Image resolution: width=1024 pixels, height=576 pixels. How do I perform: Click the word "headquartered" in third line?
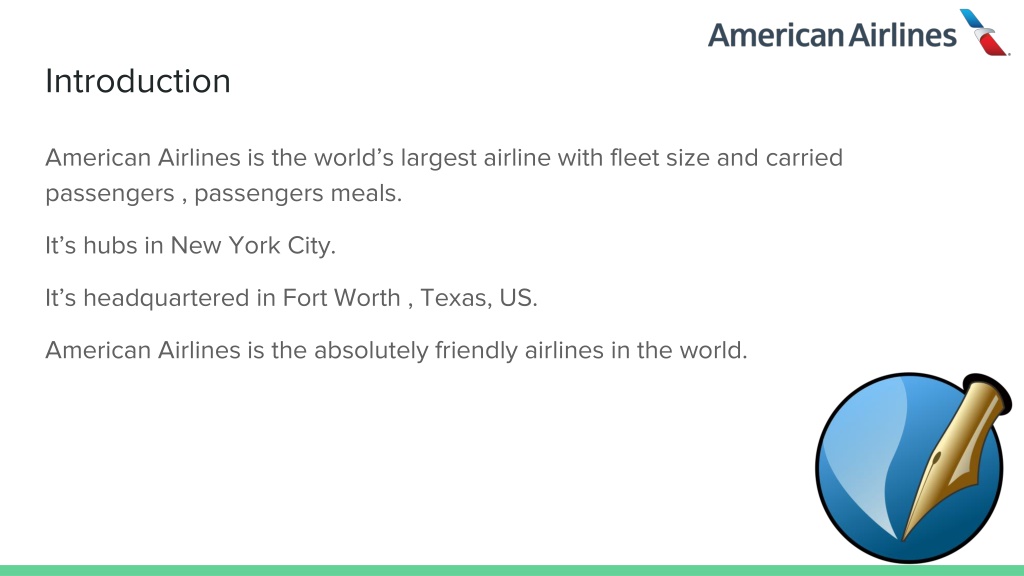click(x=166, y=298)
